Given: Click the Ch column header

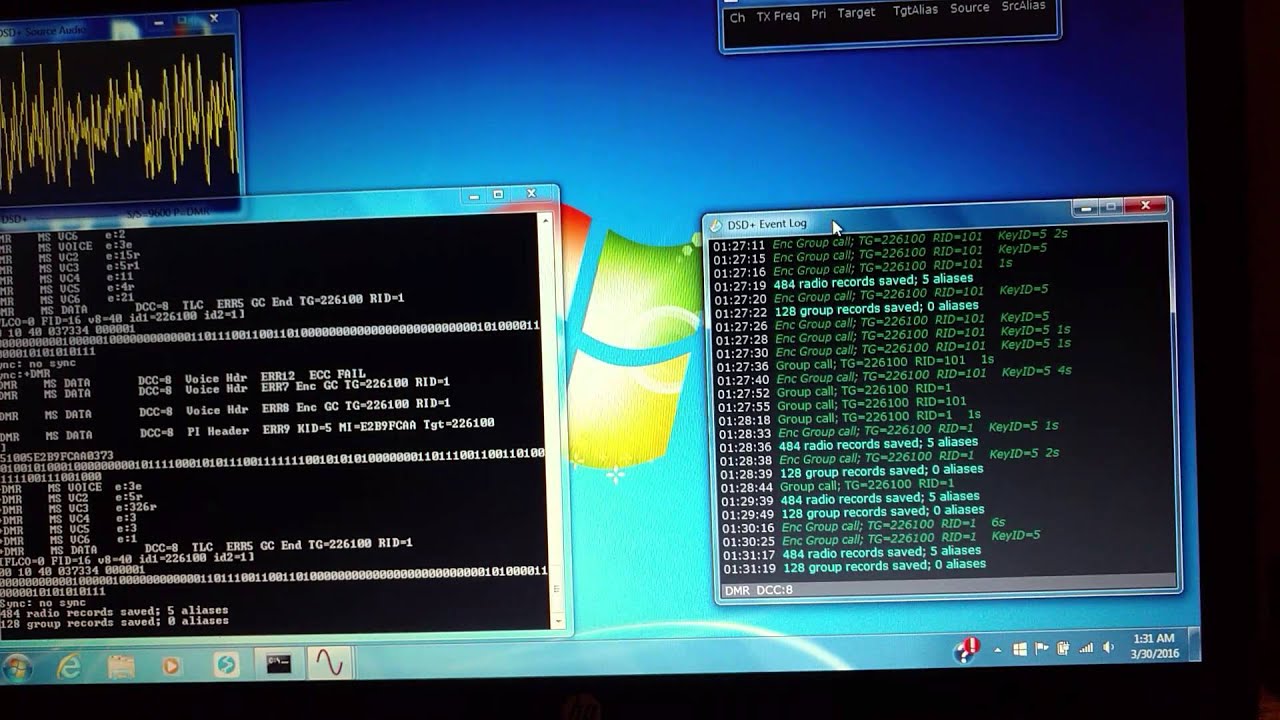Looking at the screenshot, I should pos(737,17).
